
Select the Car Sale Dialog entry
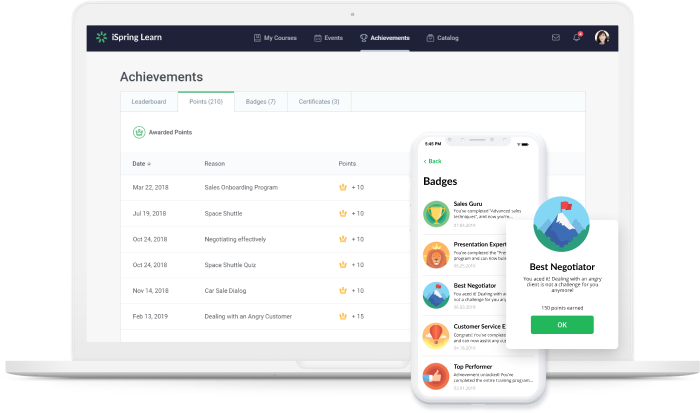[225, 291]
